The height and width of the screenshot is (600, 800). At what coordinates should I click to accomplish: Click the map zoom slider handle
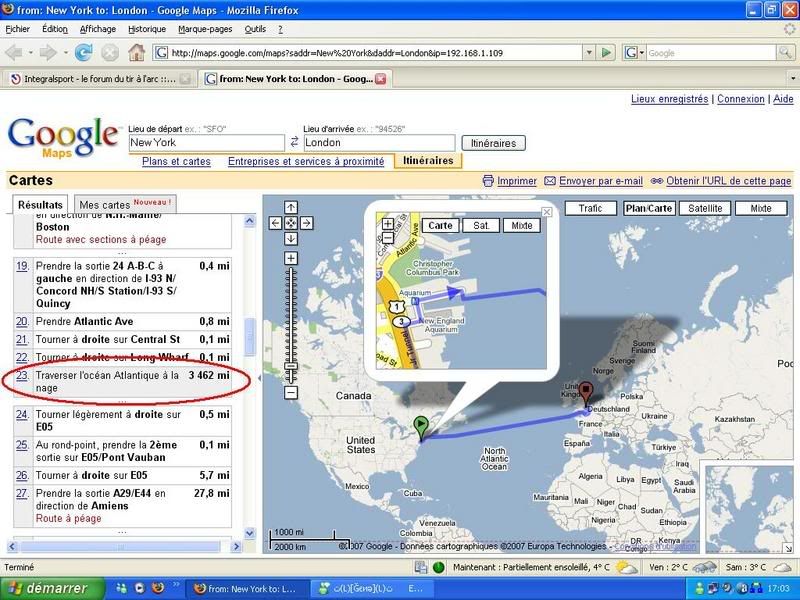click(291, 366)
